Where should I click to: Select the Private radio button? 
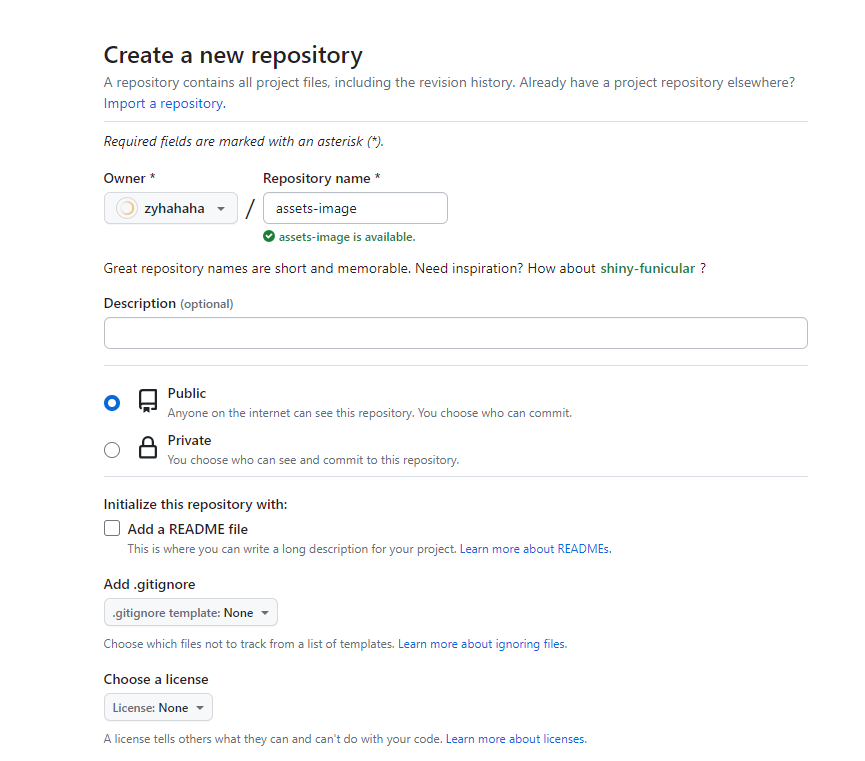pos(112,450)
